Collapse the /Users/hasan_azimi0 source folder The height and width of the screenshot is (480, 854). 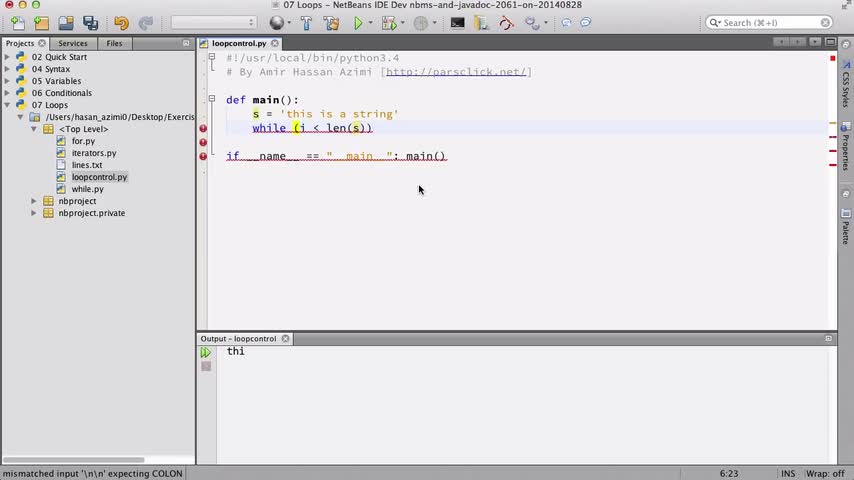pos(20,117)
